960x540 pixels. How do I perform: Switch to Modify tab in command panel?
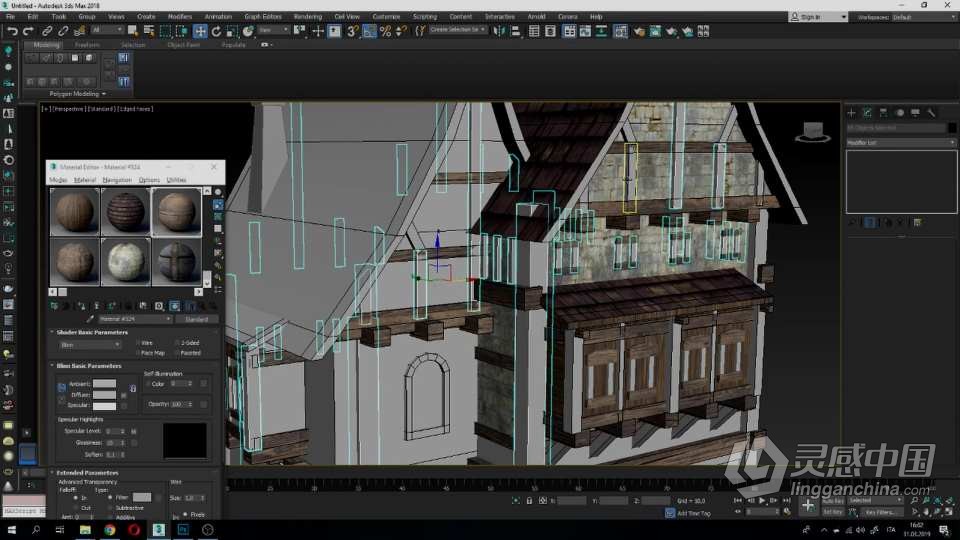(x=867, y=113)
